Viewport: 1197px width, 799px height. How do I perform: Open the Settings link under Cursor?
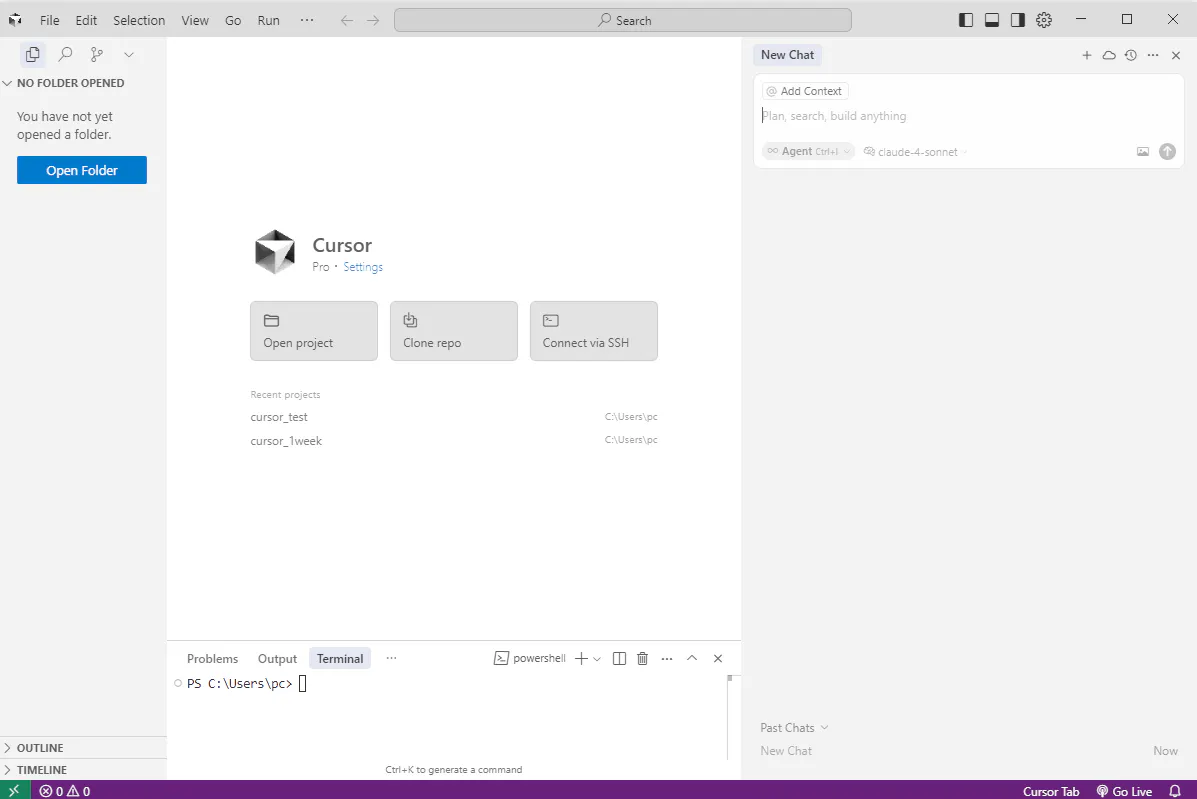click(x=363, y=266)
